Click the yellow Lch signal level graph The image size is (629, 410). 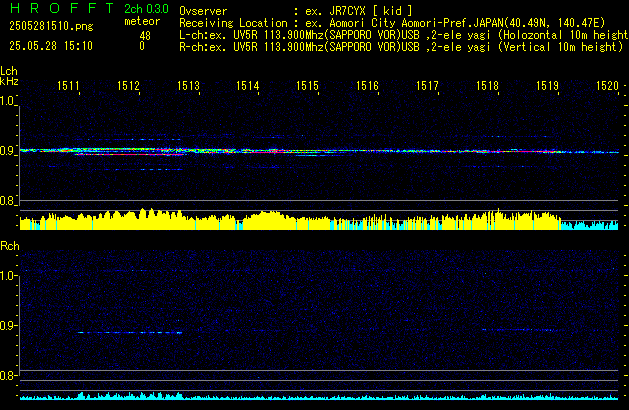(x=319, y=219)
